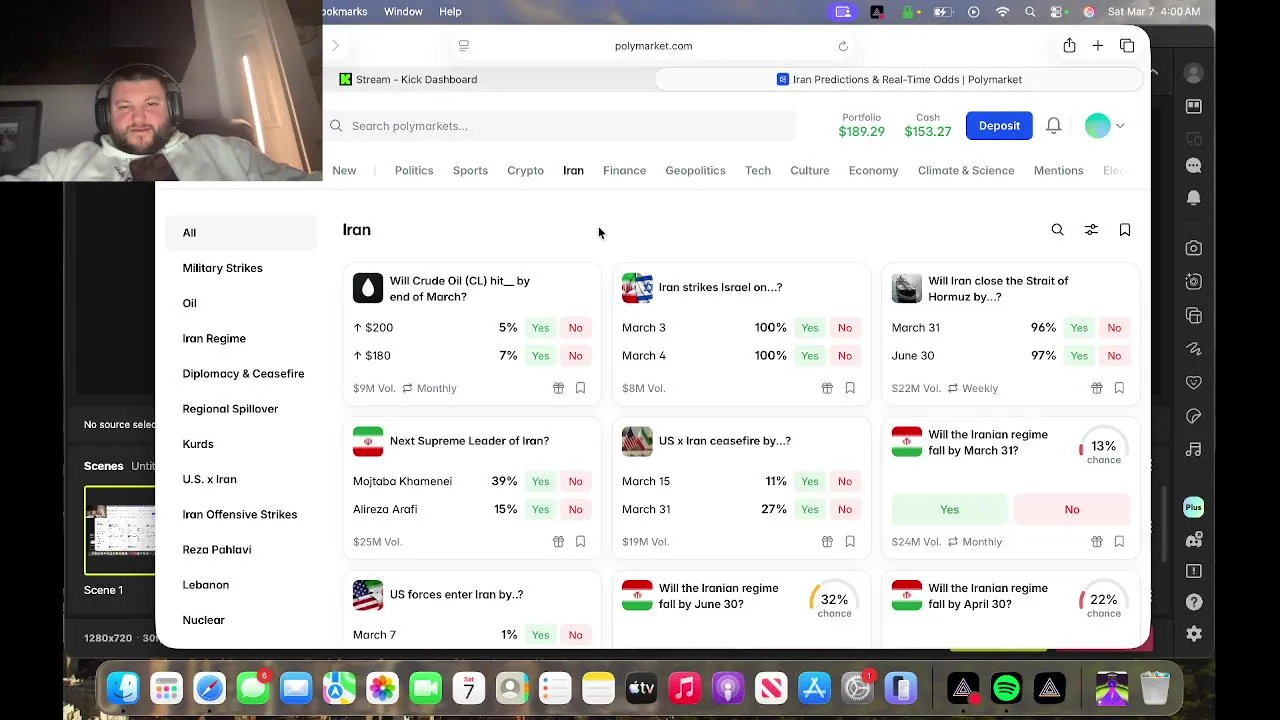Open Spotlight search in the menu bar
The height and width of the screenshot is (720, 1280).
1030,12
